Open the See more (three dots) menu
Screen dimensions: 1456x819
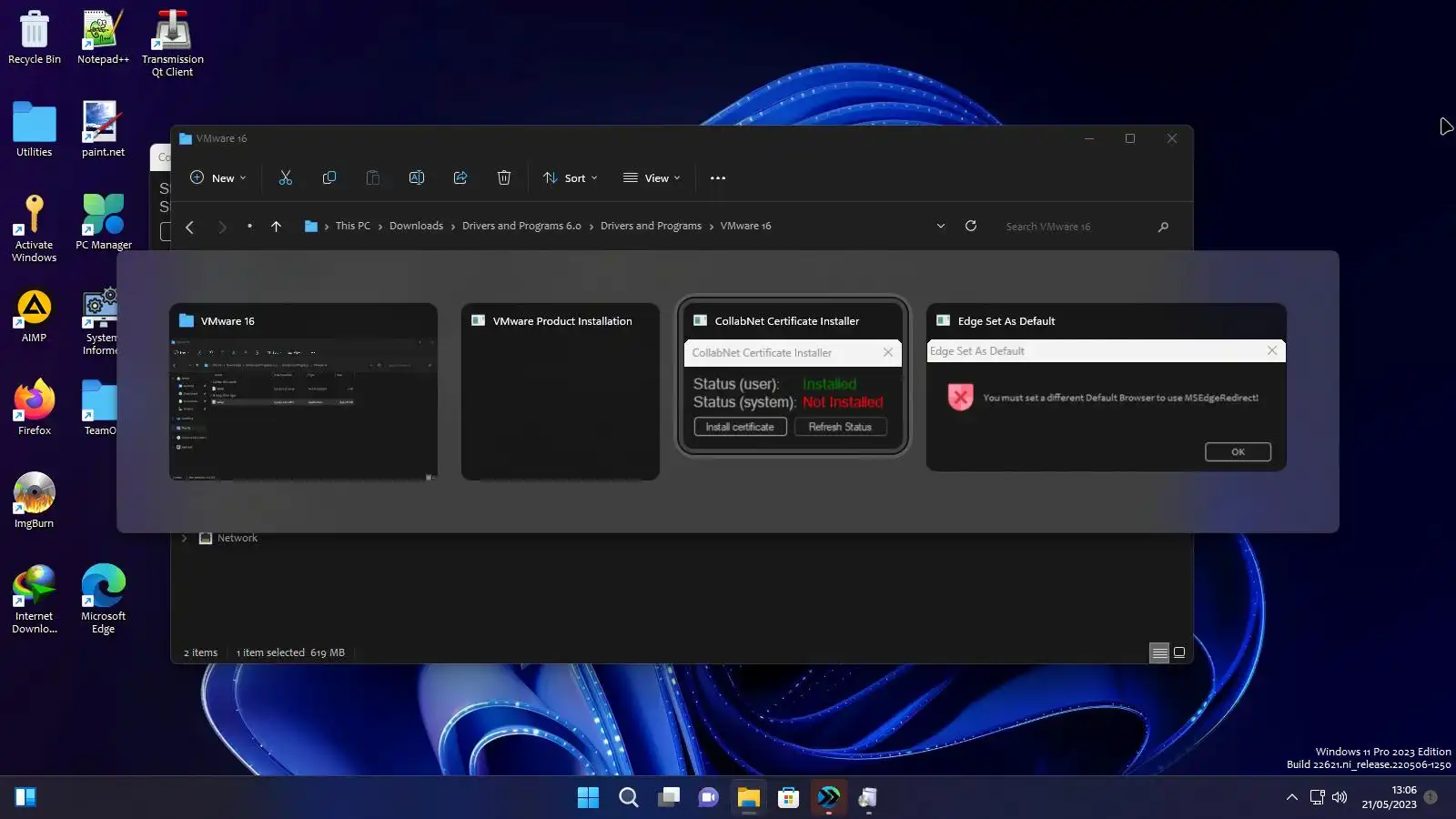pyautogui.click(x=718, y=178)
